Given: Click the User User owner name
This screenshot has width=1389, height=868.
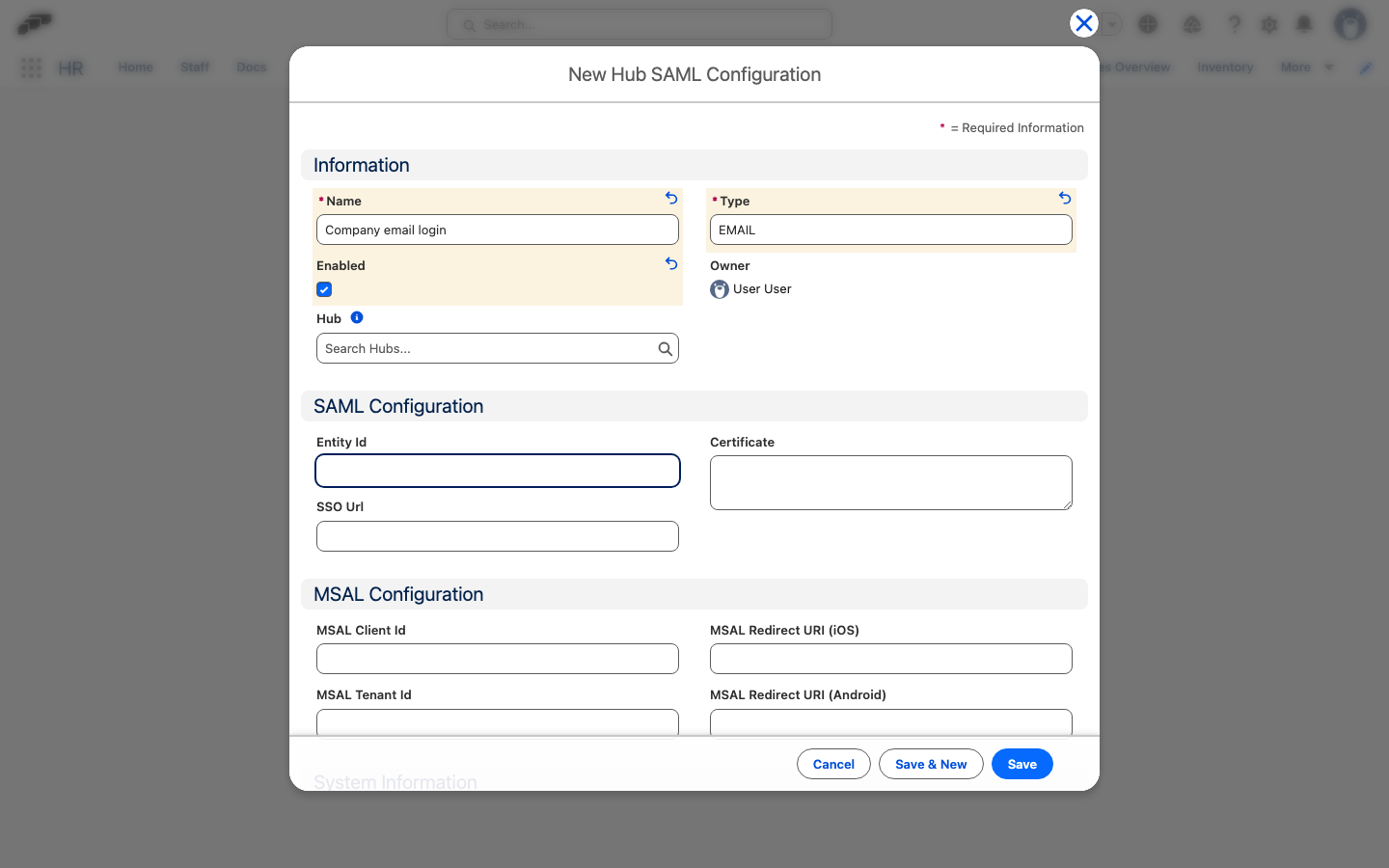Looking at the screenshot, I should tap(762, 289).
